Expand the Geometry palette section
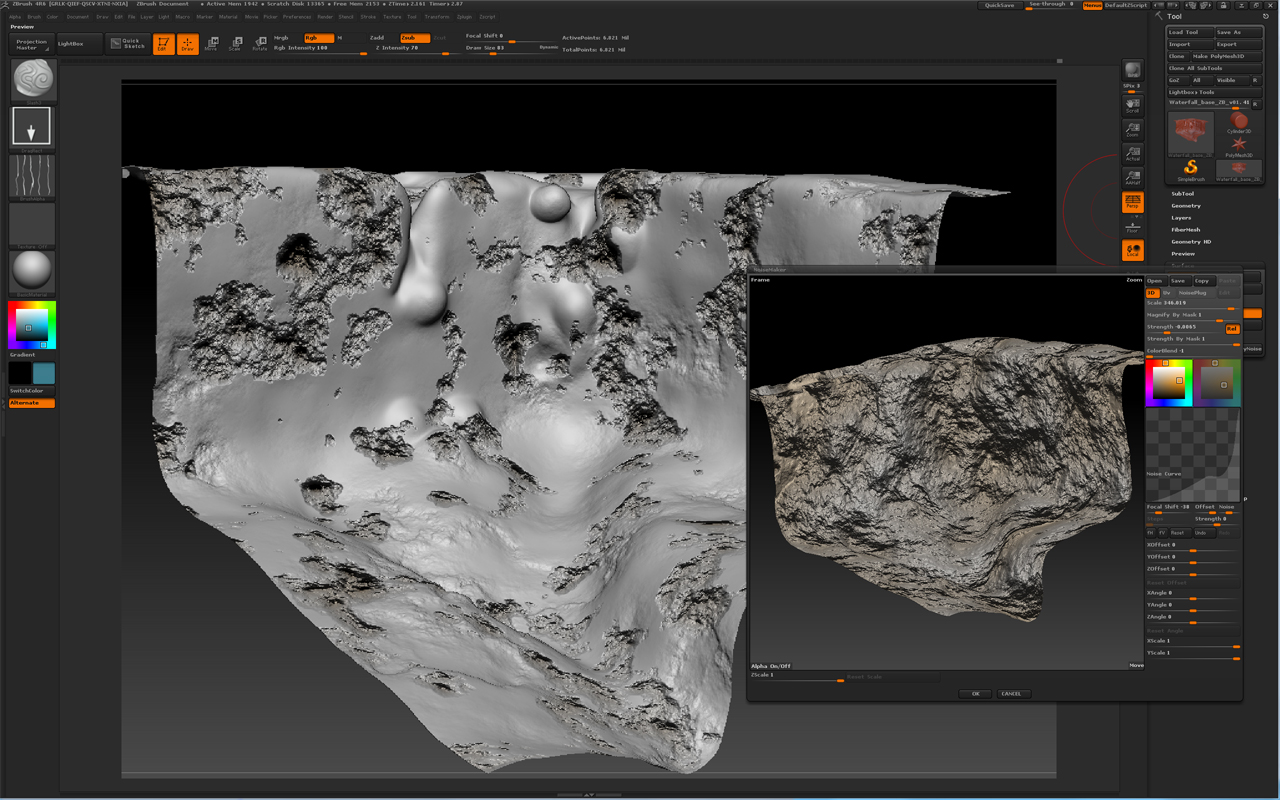This screenshot has width=1280, height=800. 1186,206
